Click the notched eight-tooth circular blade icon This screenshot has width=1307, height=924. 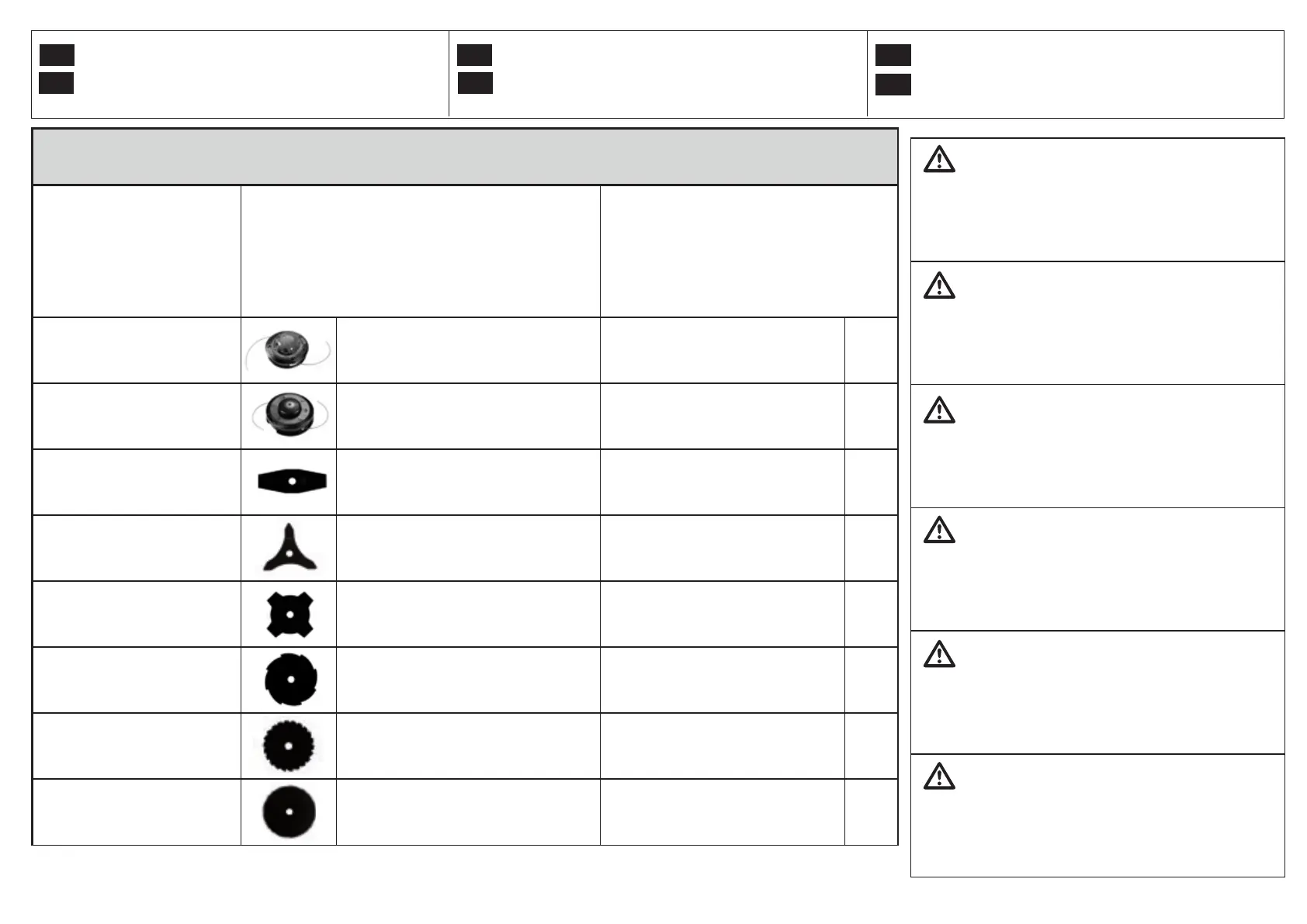point(289,680)
